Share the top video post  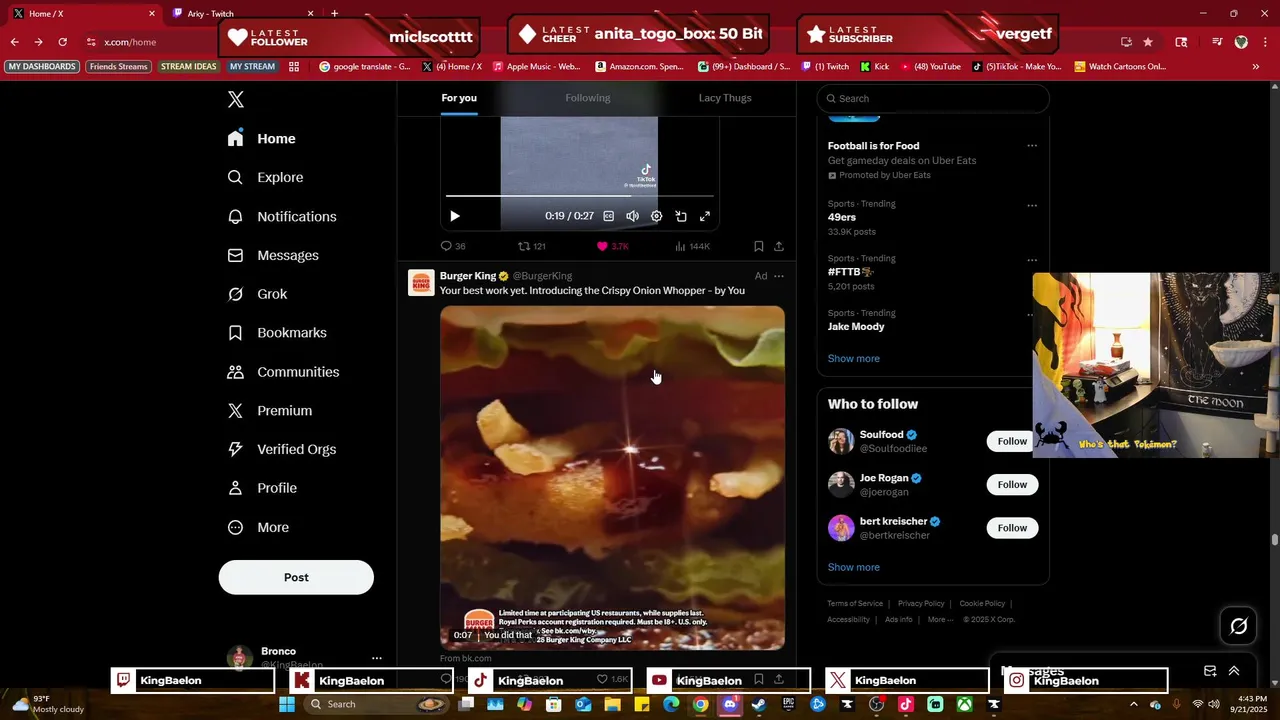click(779, 246)
